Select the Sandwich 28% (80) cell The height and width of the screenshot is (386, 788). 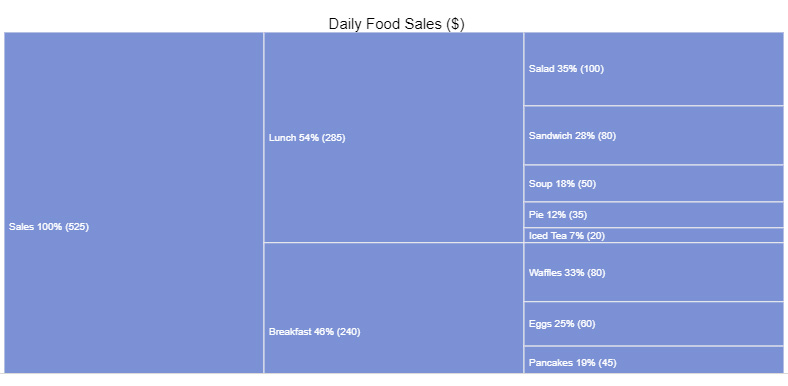coord(654,135)
